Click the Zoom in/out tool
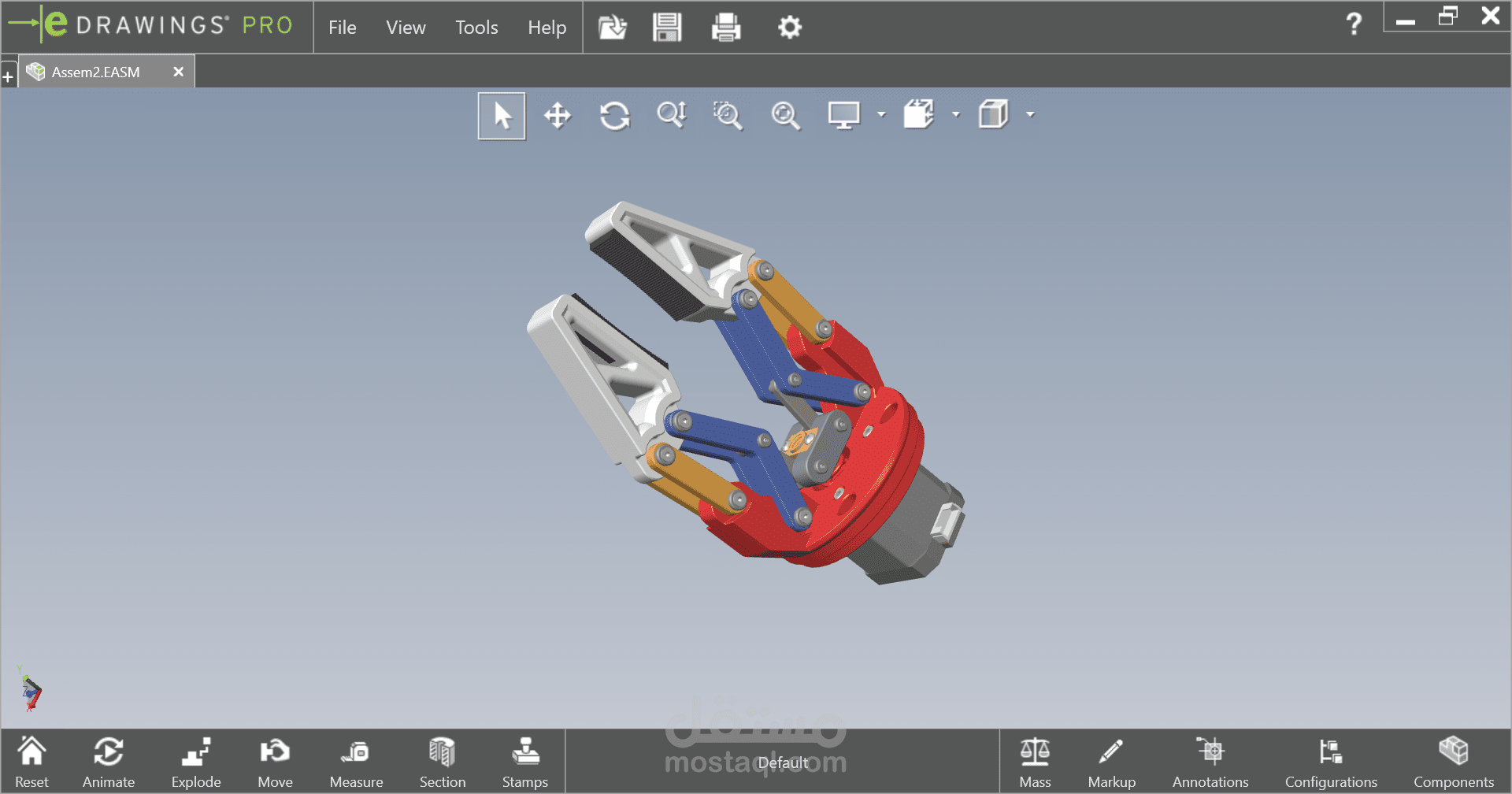 [x=672, y=116]
